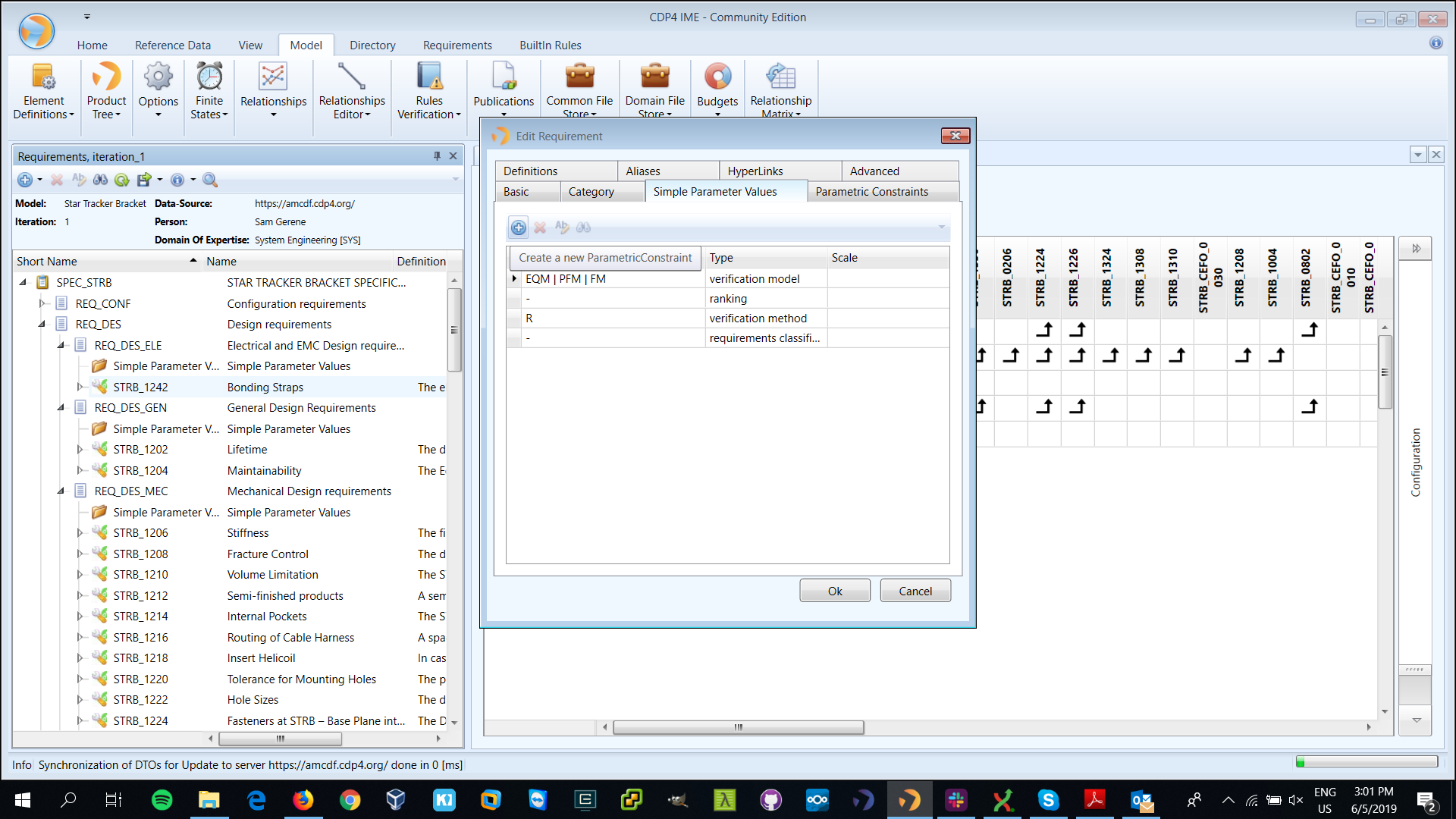This screenshot has width=1456, height=819.
Task: Expand the EQM | PFM | FM verification model row
Action: [514, 278]
